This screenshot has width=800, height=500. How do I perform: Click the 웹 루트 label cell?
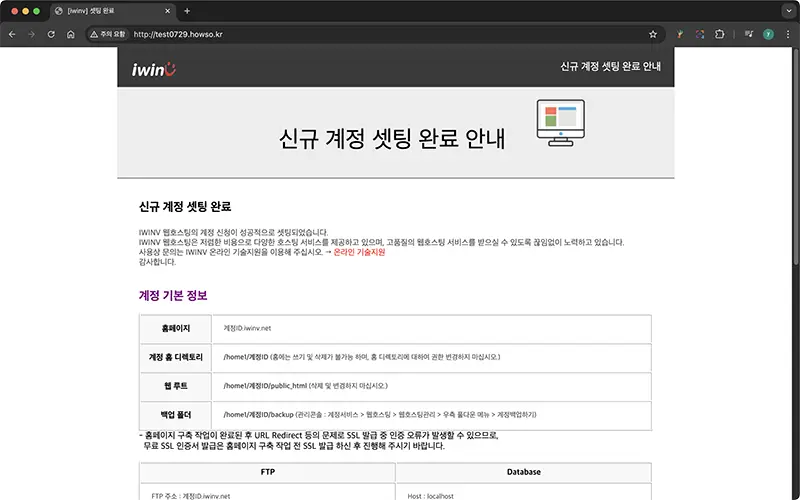pyautogui.click(x=176, y=386)
